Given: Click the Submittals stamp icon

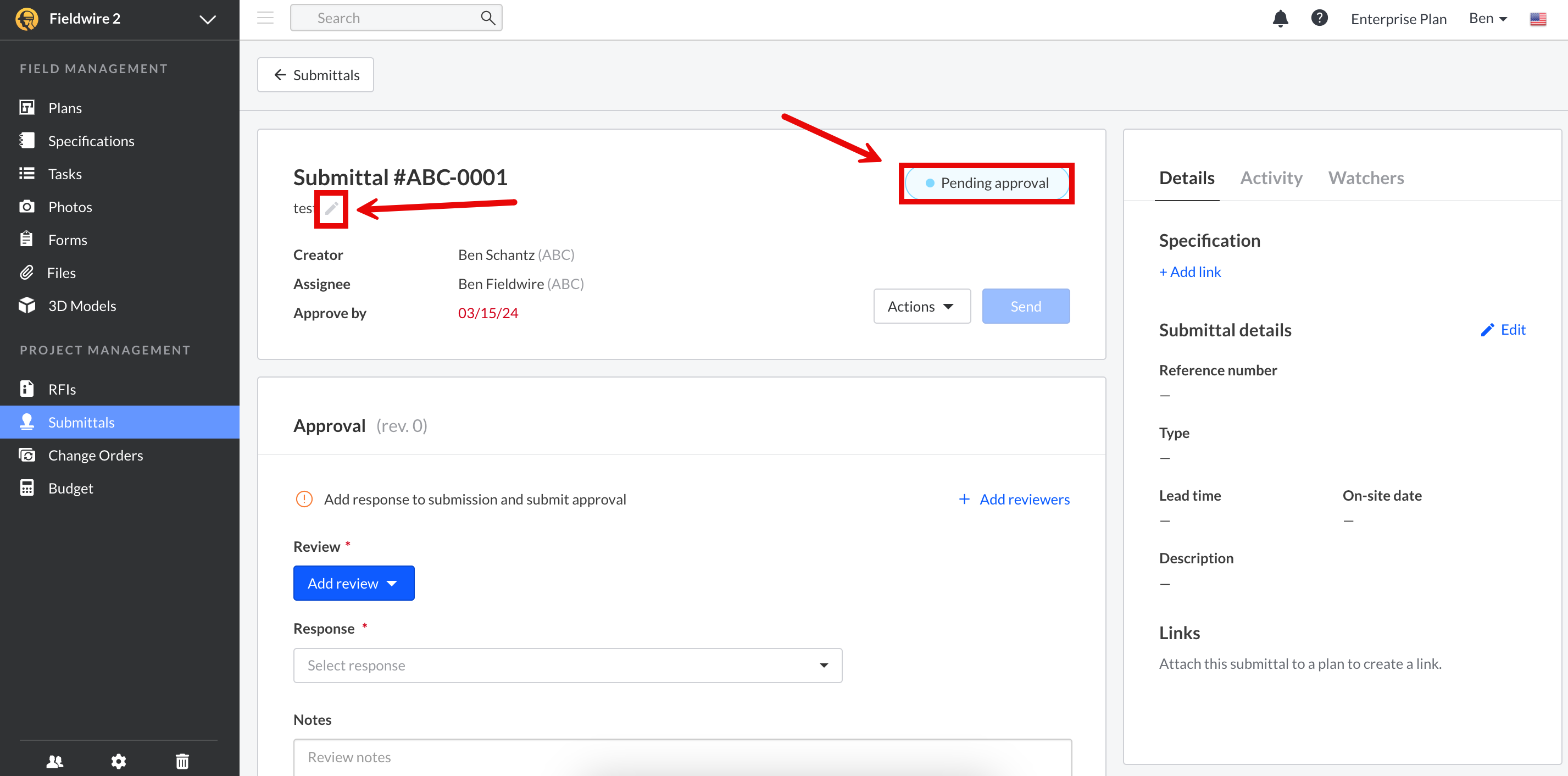Looking at the screenshot, I should click(27, 422).
